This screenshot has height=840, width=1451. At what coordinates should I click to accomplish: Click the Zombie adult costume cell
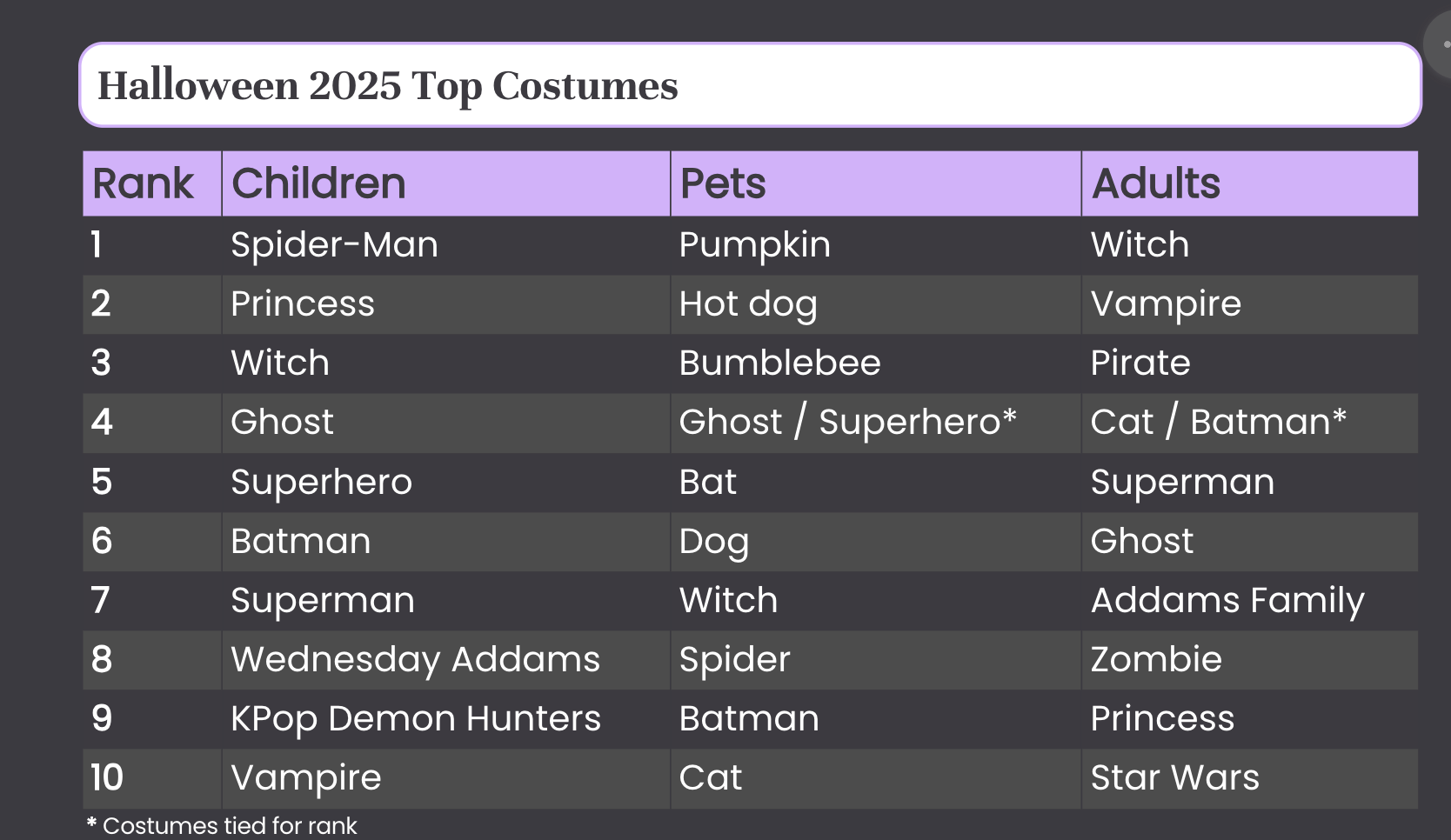click(1250, 660)
